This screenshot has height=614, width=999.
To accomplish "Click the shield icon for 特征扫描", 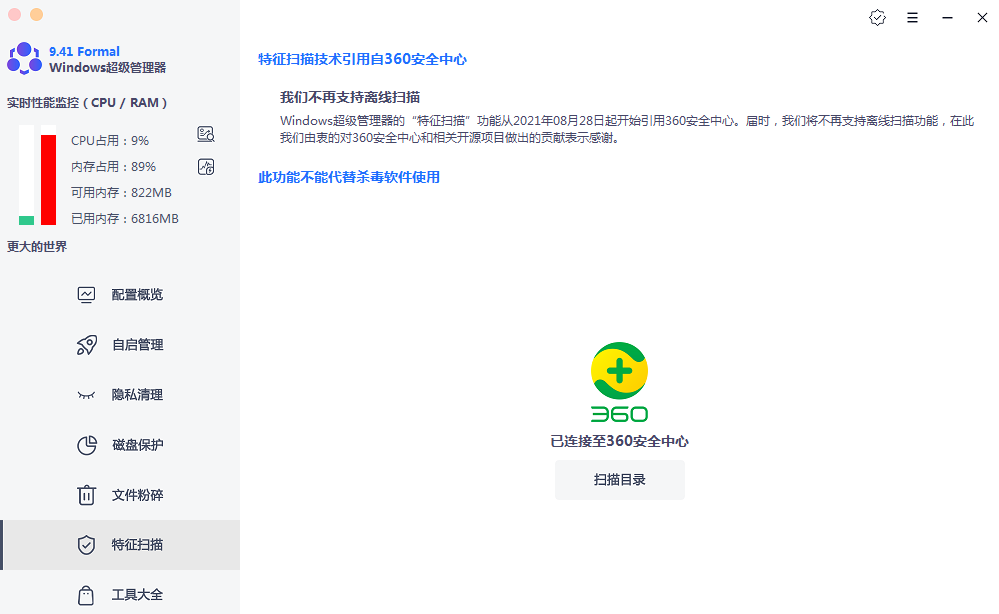I will [x=87, y=545].
